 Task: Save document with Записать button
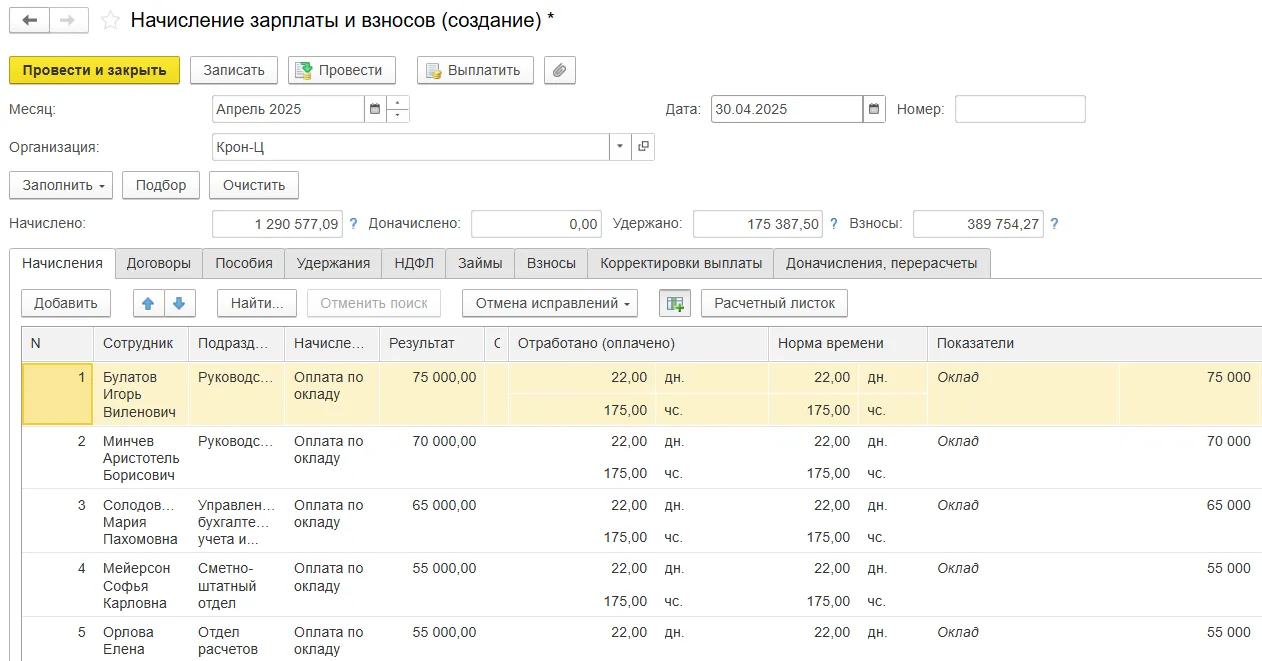(234, 70)
